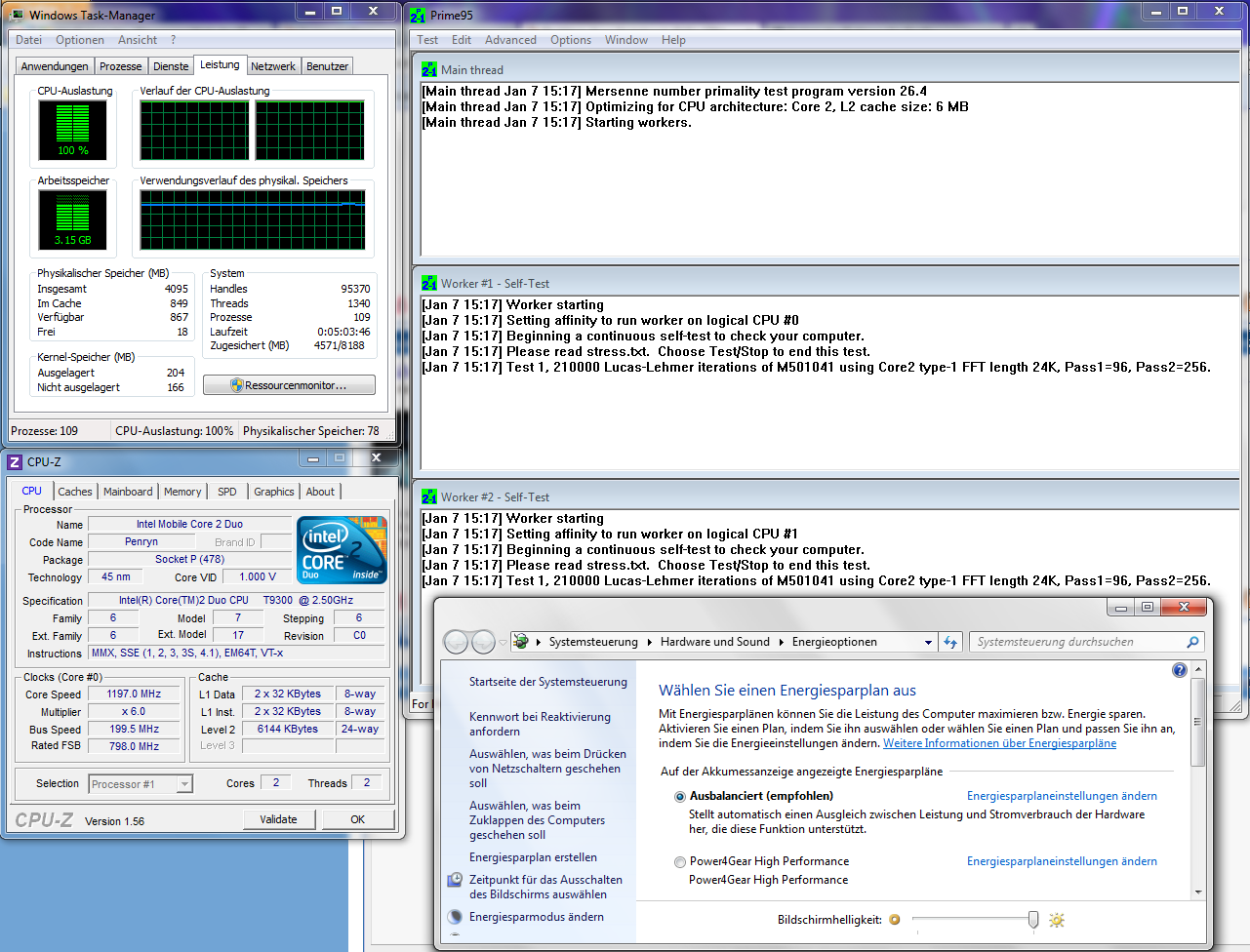The width and height of the screenshot is (1250, 952).
Task: Open the Edit menu in Prime95
Action: tap(462, 40)
